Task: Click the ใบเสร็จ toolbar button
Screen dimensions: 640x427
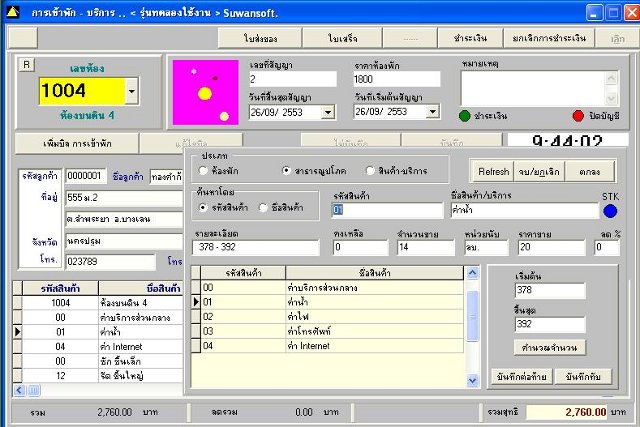Action: click(x=342, y=38)
